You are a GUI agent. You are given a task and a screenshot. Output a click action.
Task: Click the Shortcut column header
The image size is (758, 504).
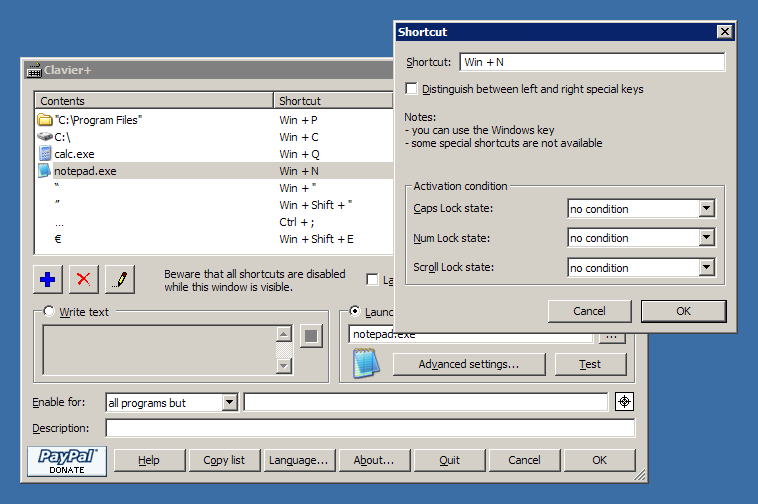(x=330, y=101)
